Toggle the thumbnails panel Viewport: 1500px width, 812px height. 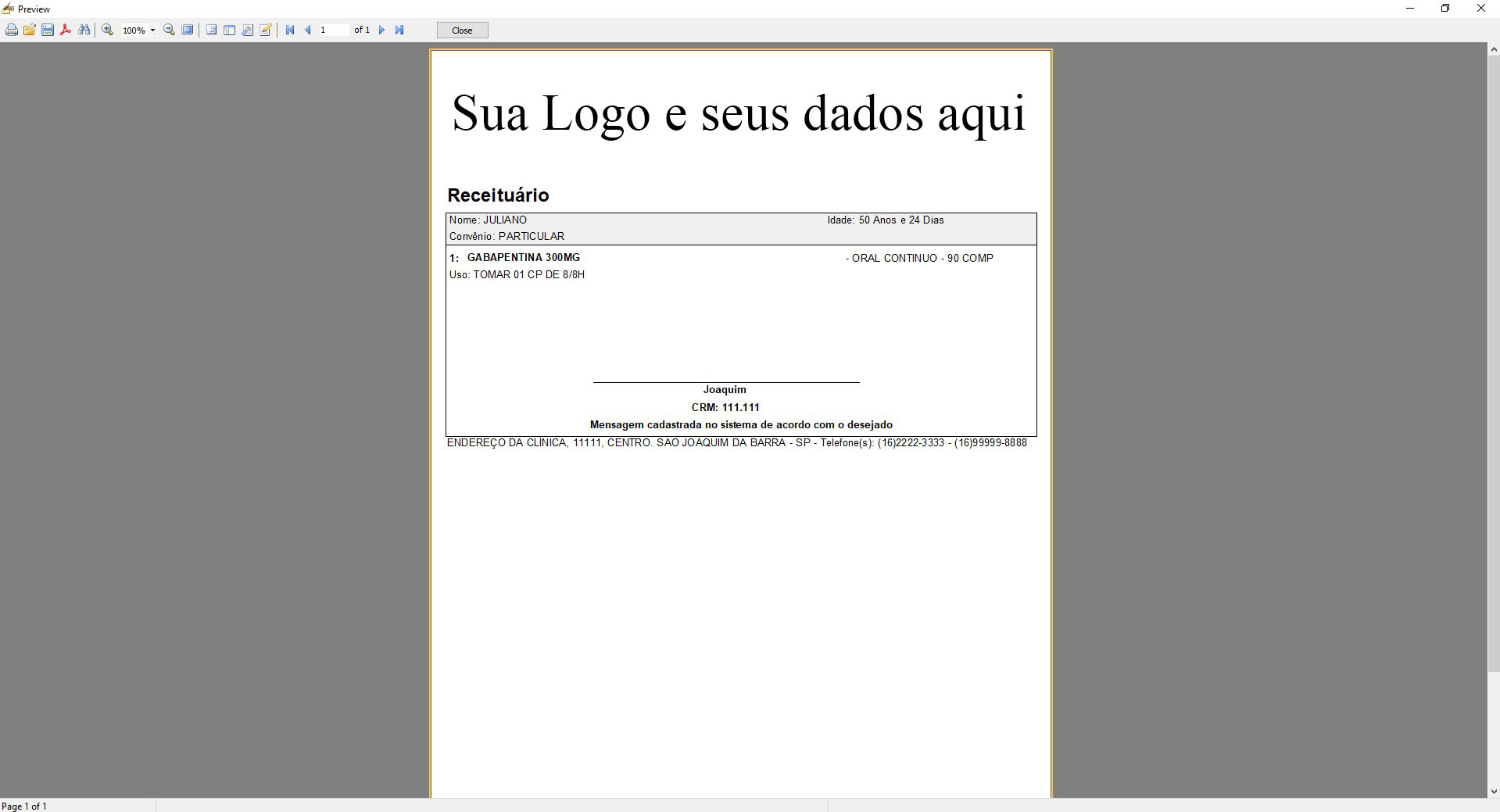click(229, 30)
